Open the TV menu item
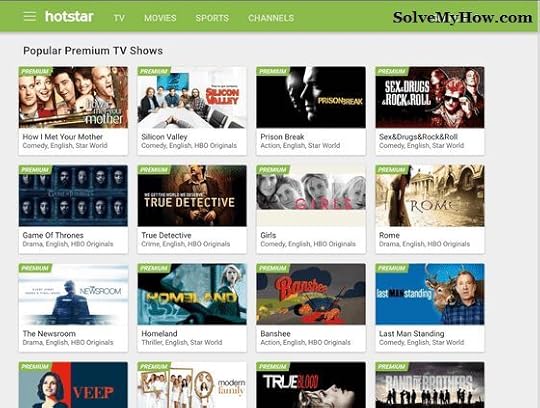540x408 pixels. pyautogui.click(x=119, y=18)
